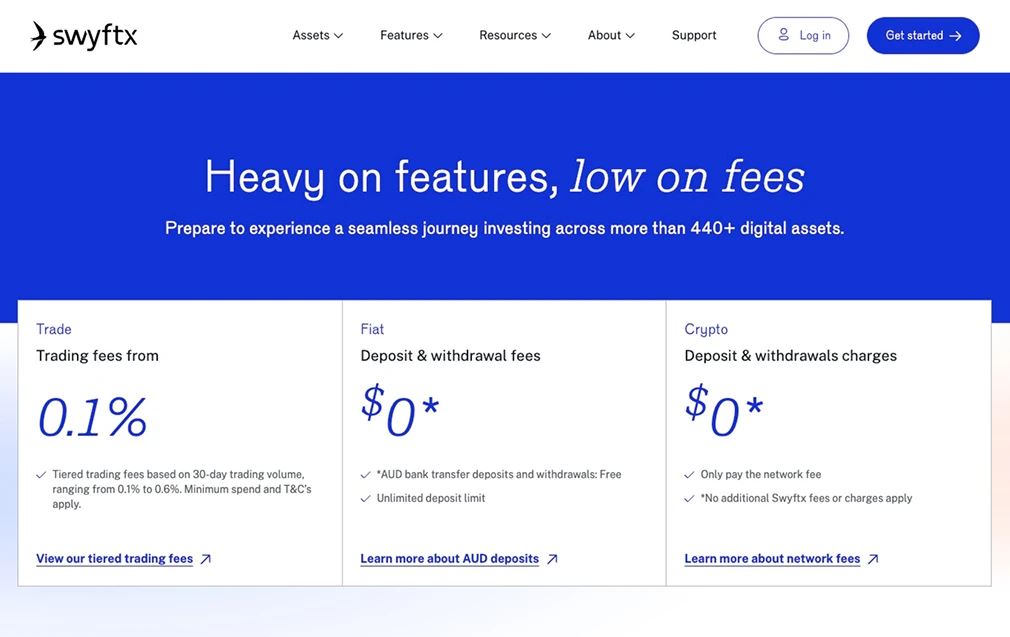The height and width of the screenshot is (637, 1010).
Task: Click checkmark beside Only pay the network fee
Action: 689,475
